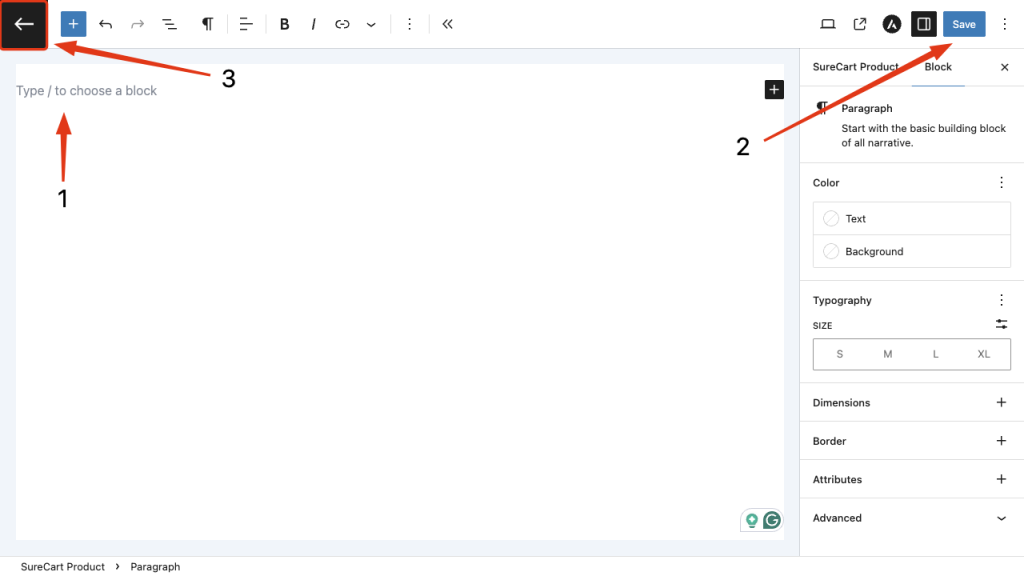The height and width of the screenshot is (576, 1024).
Task: Undo the last change
Action: point(105,24)
